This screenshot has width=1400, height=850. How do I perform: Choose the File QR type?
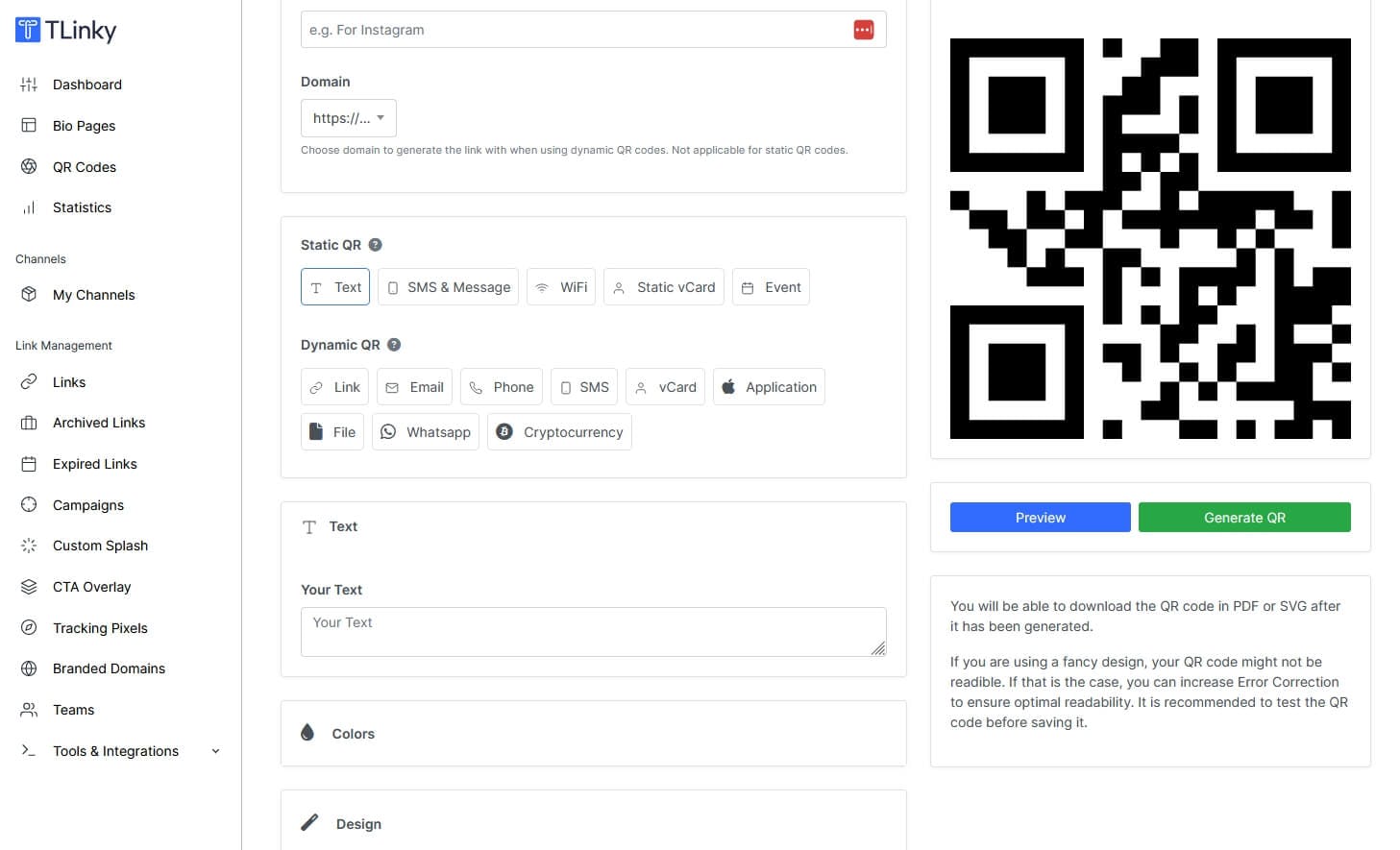pyautogui.click(x=332, y=432)
